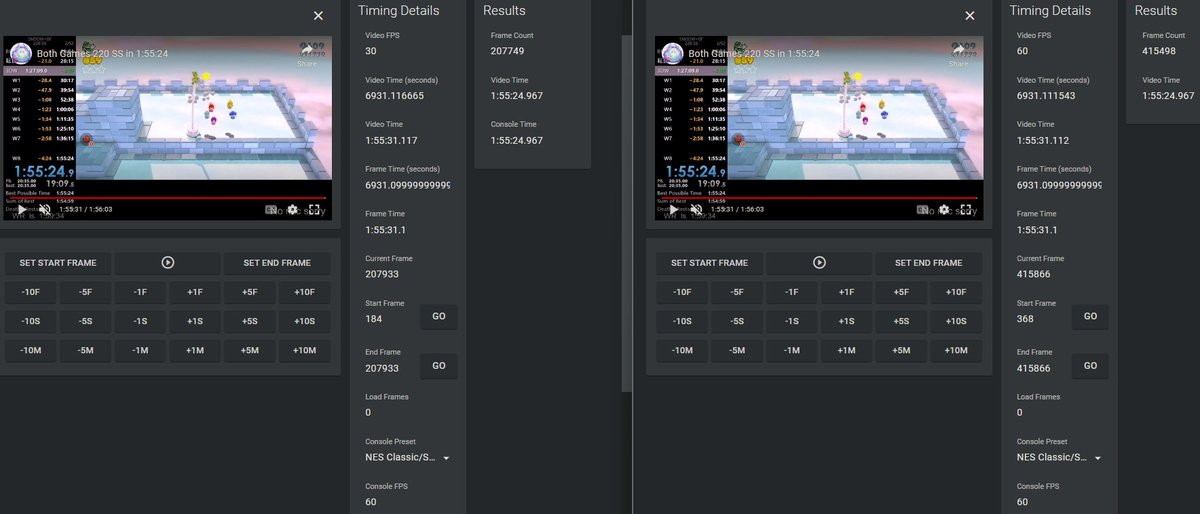Click -1S in the 30 FPS window

(x=140, y=321)
